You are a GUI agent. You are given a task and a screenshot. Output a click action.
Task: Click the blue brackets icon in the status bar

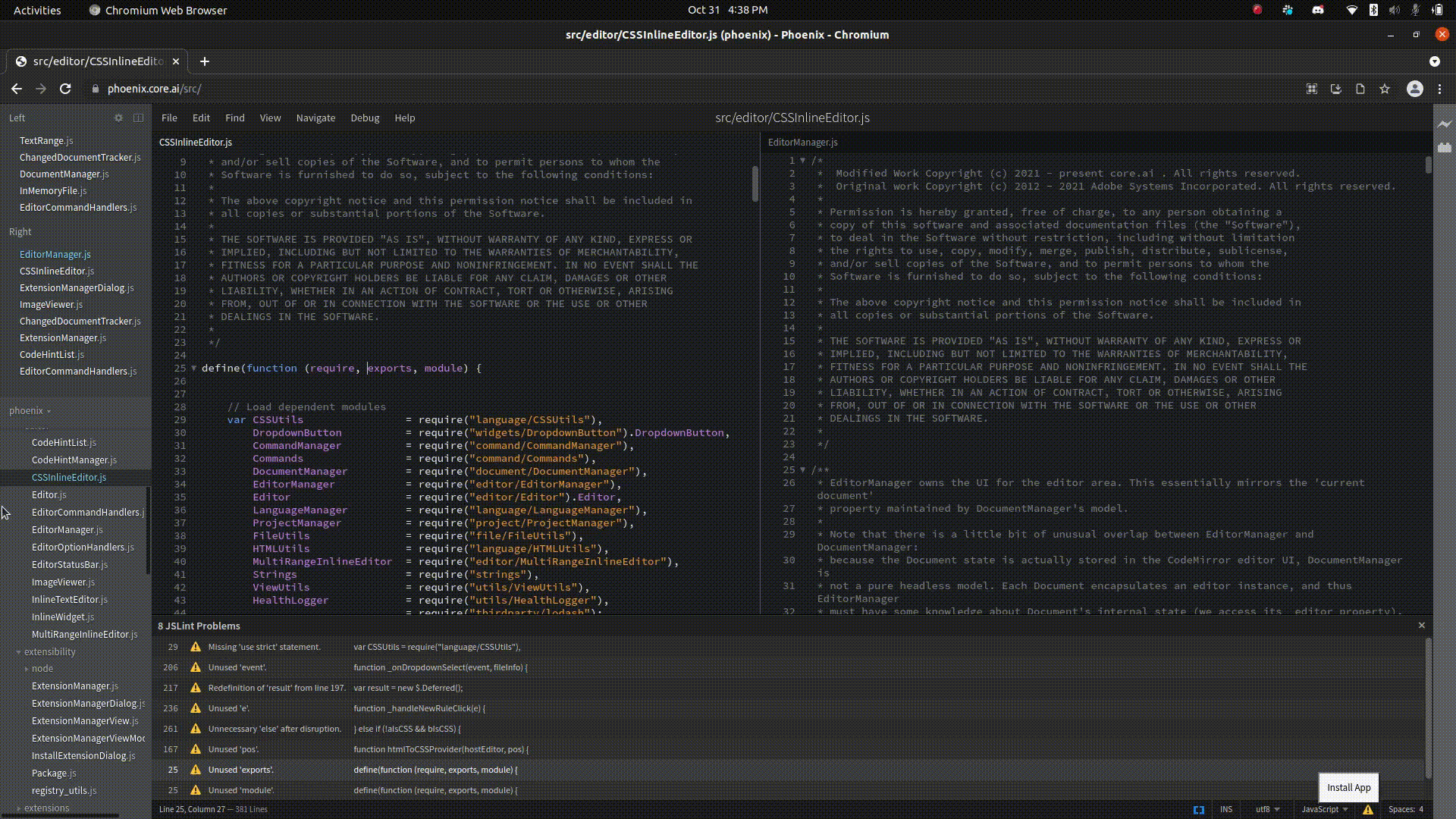tap(1200, 810)
